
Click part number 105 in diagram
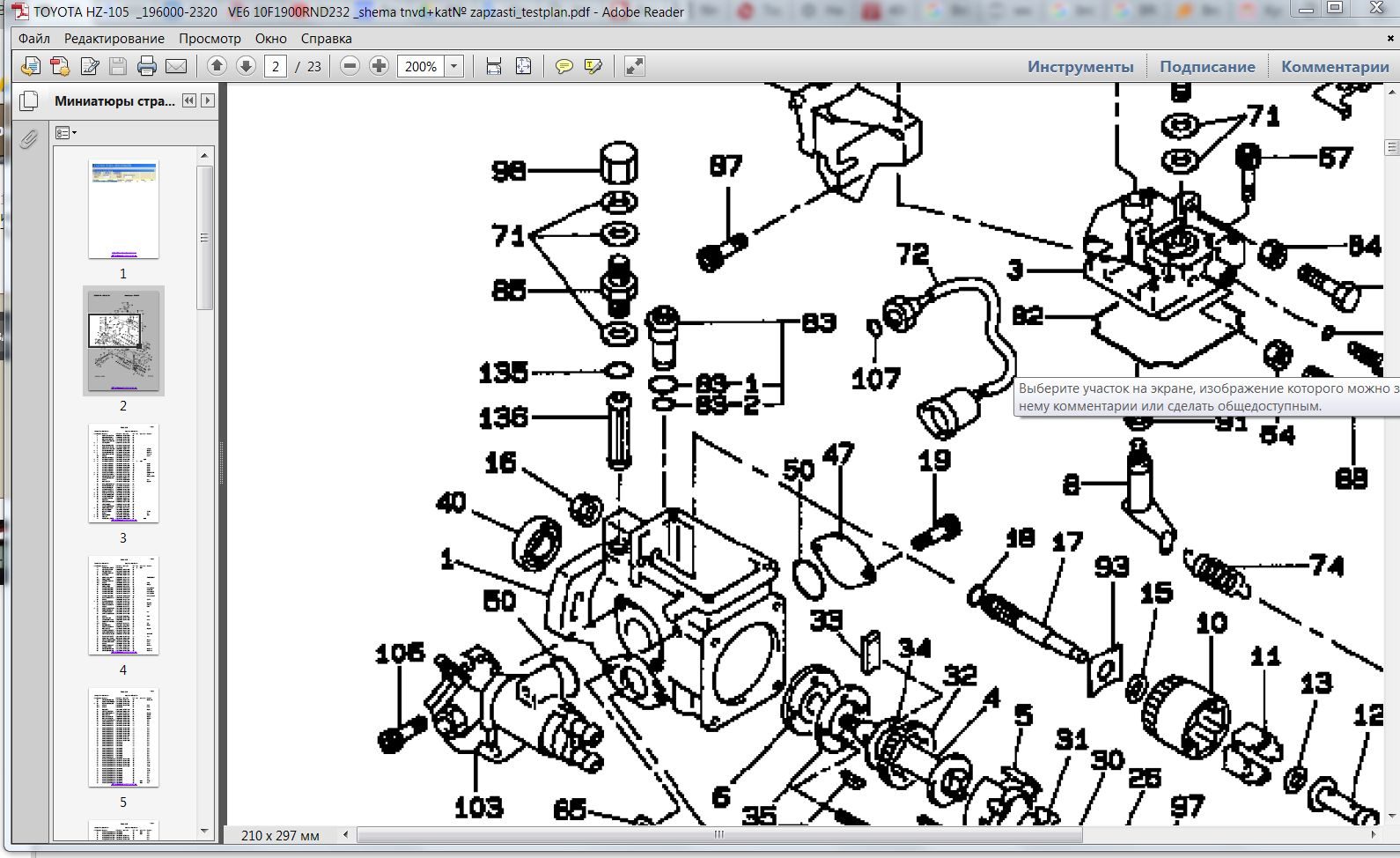coord(400,653)
